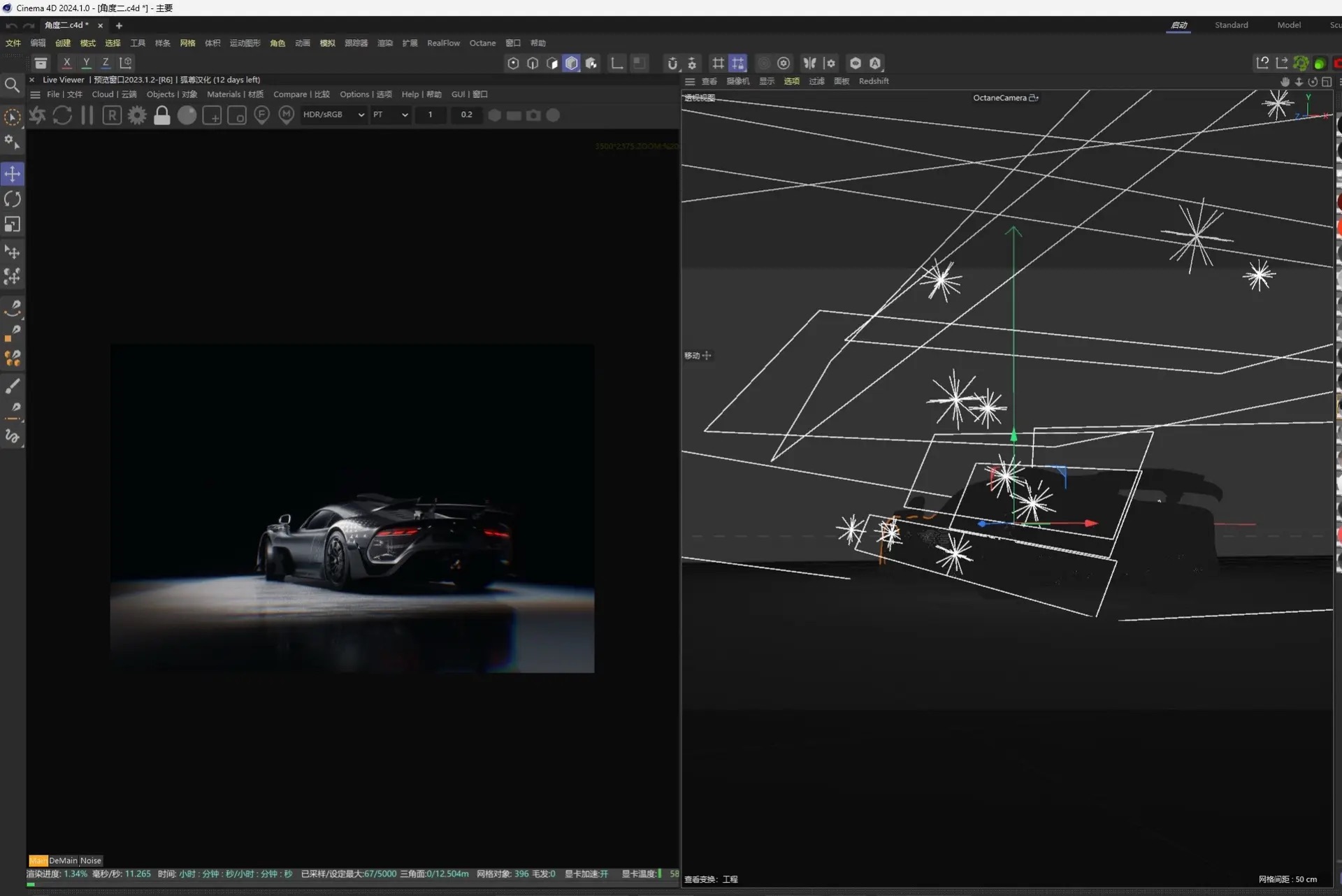The image size is (1342, 896).
Task: Open the Octane menu in menu bar
Action: 482,43
